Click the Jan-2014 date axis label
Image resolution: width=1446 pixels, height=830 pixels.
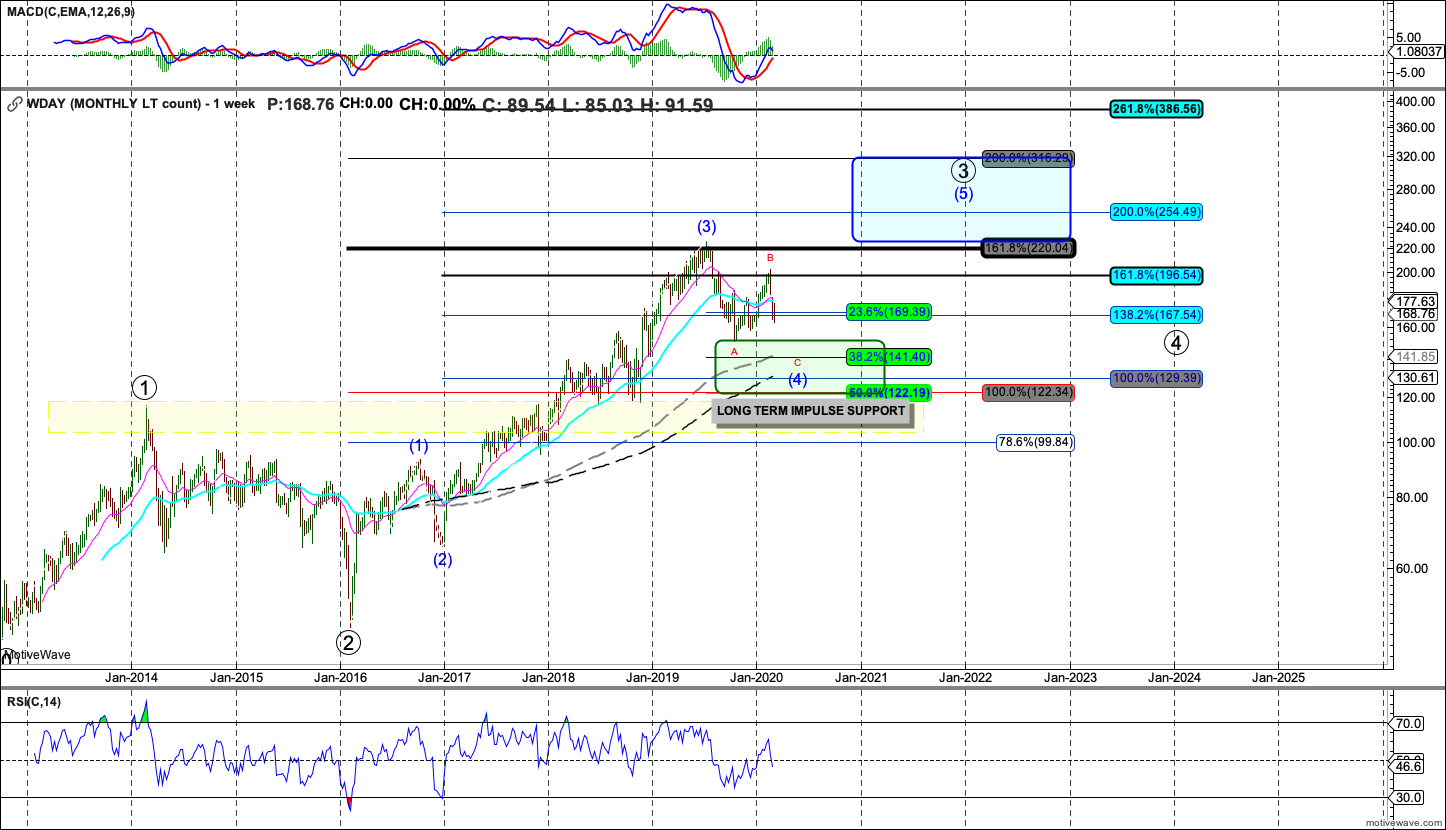tap(131, 677)
